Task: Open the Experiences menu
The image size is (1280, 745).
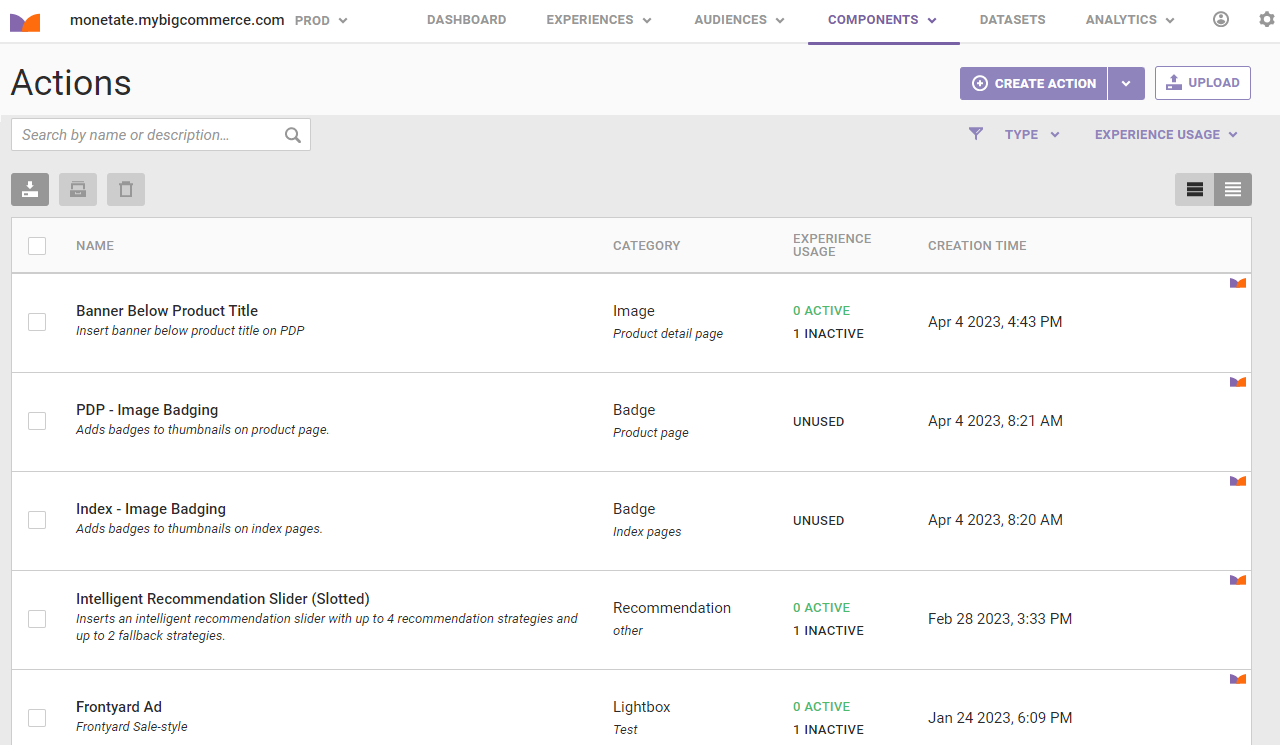Action: coord(598,20)
